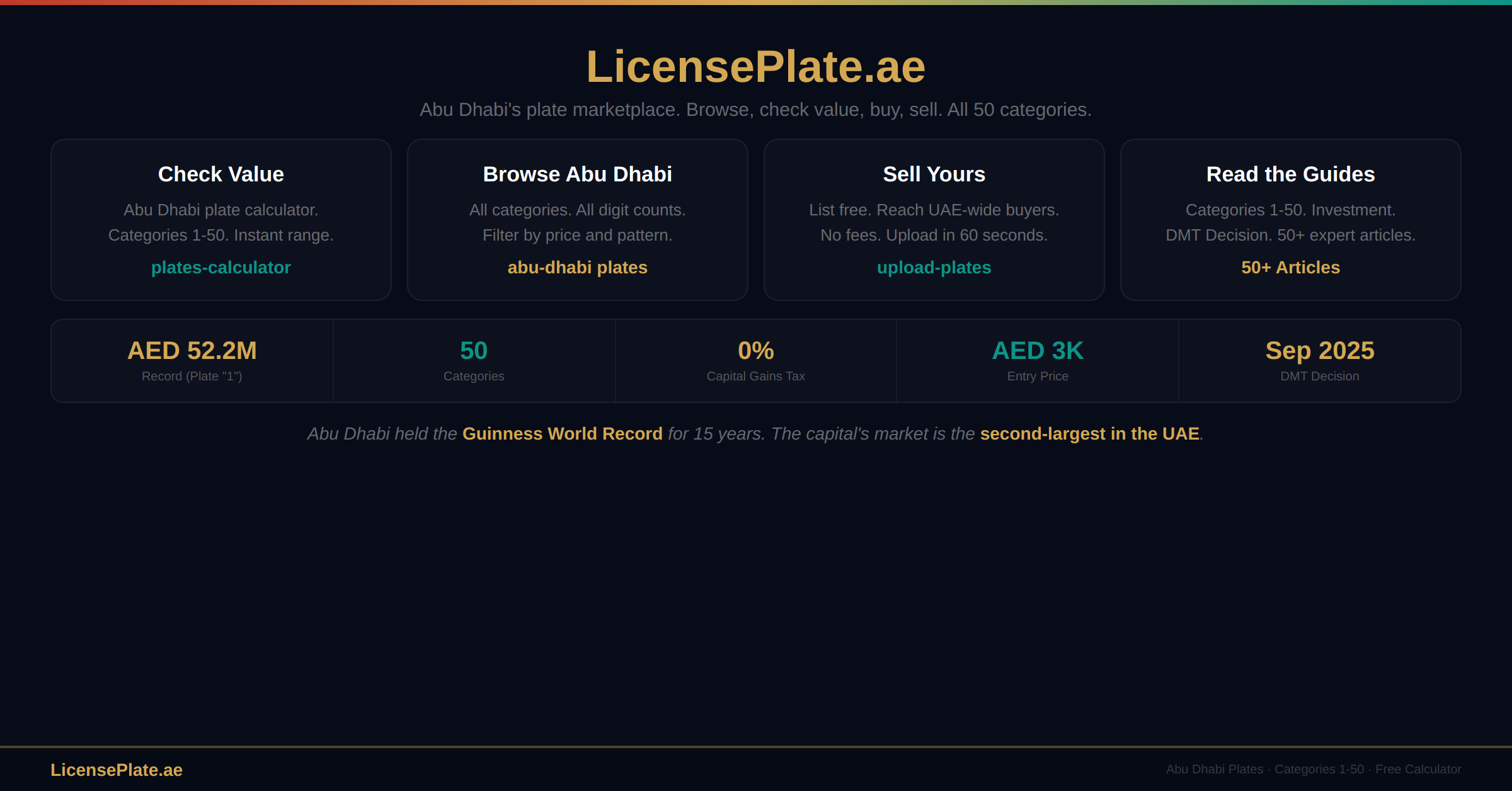
Task: Click the footer LicensePlate.ae logo
Action: click(x=117, y=770)
